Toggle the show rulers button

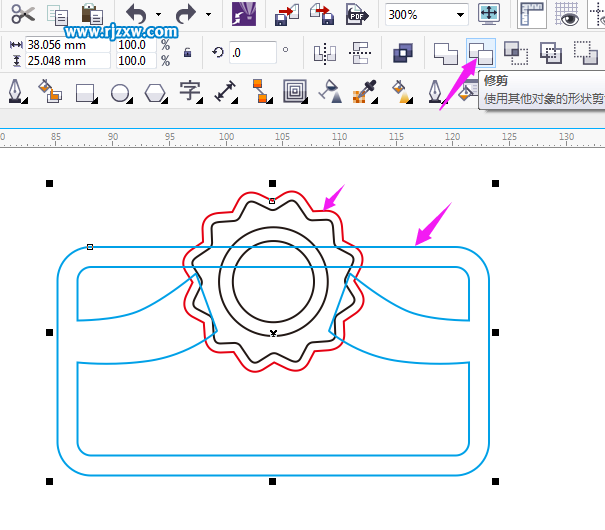click(532, 14)
